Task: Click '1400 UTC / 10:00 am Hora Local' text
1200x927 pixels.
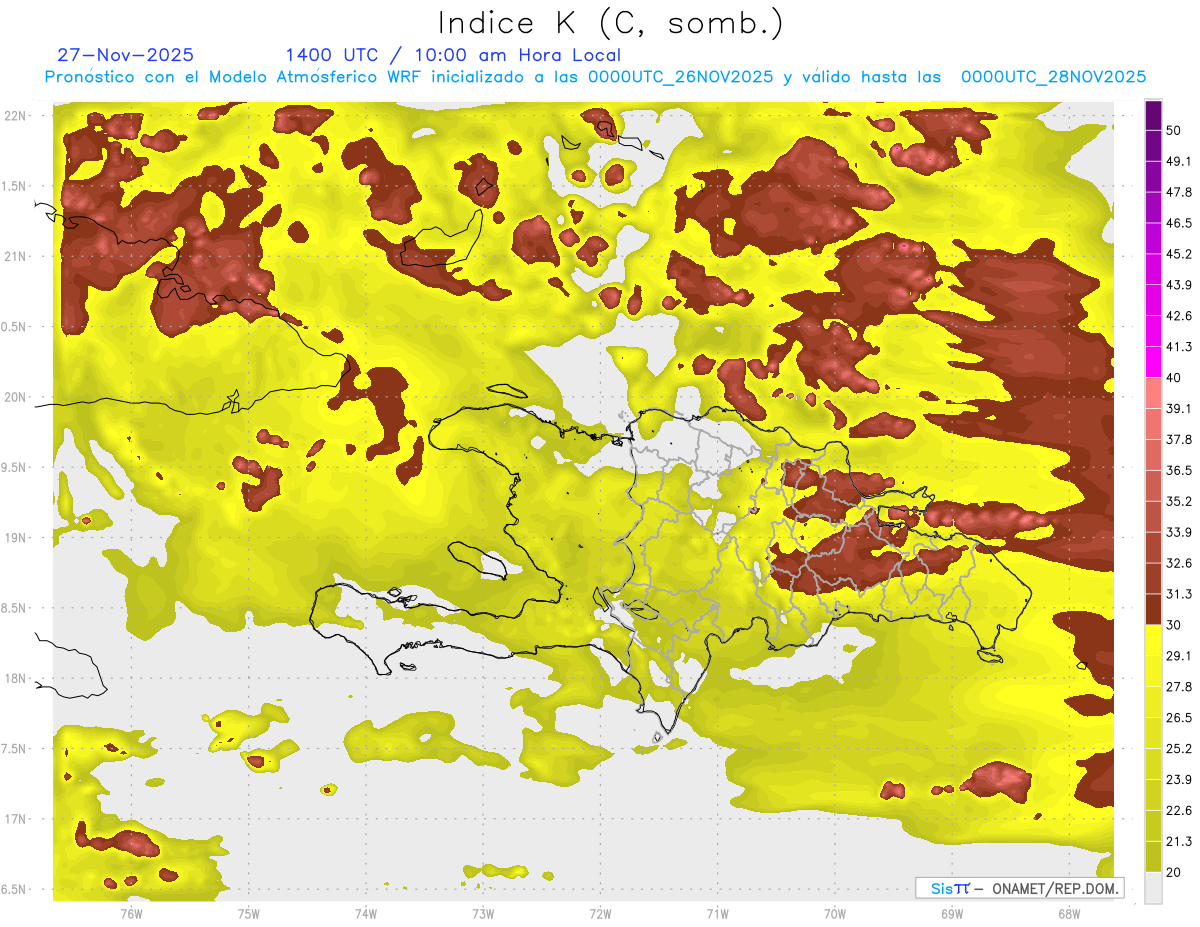Action: (x=453, y=55)
